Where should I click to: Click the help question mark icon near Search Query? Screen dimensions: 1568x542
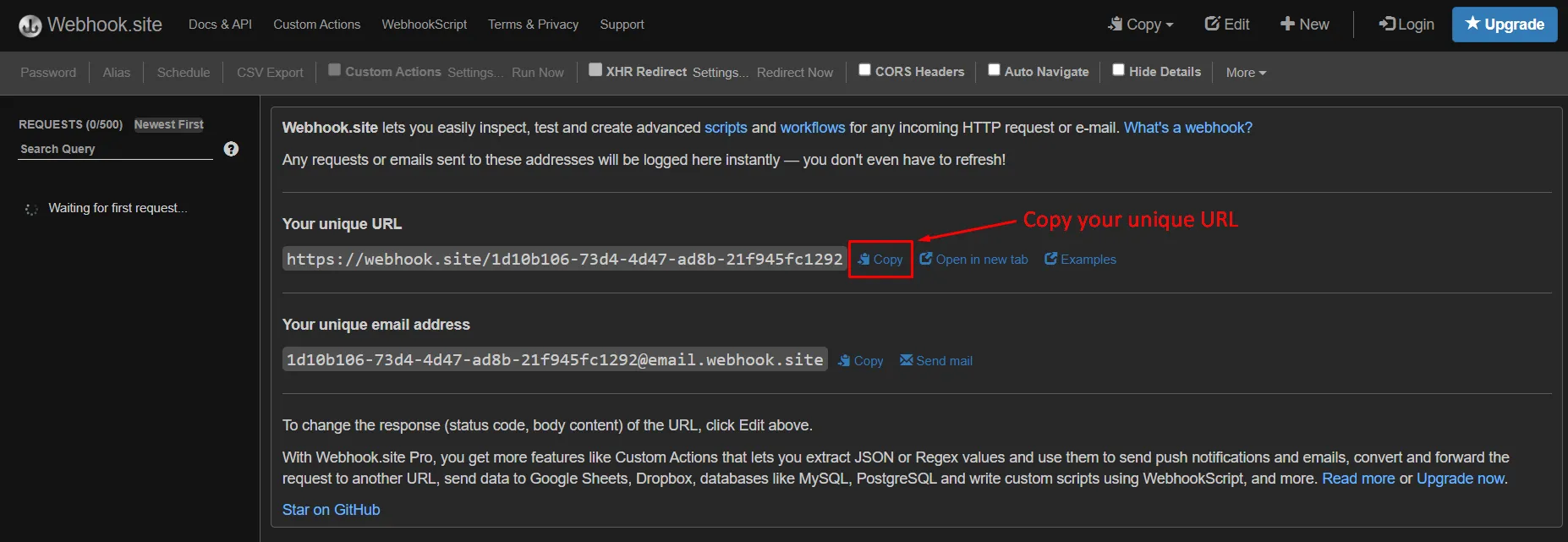(231, 149)
